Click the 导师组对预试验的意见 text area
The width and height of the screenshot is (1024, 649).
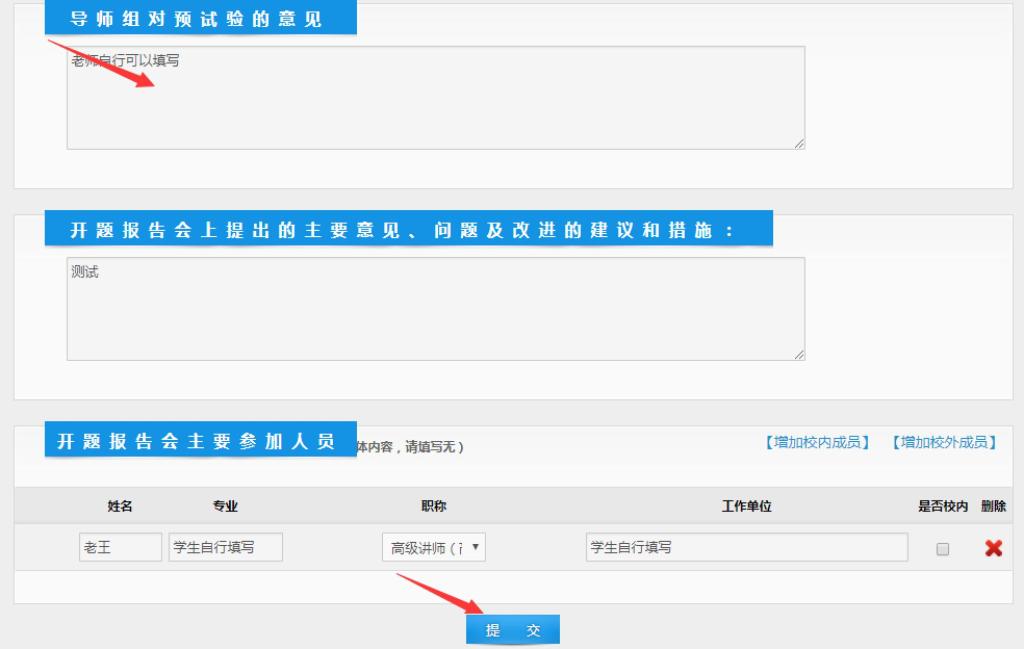pos(435,98)
